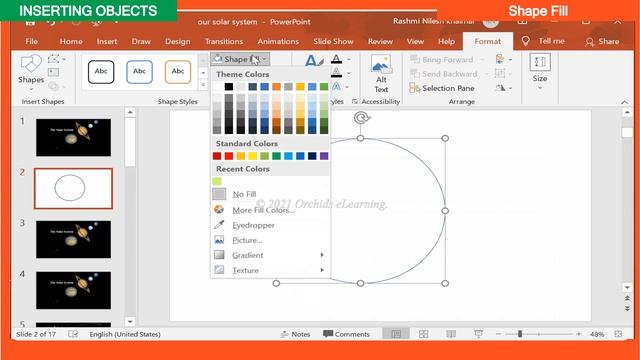Click the More Fill Colors palette icon
This screenshot has width=640, height=360.
click(x=219, y=210)
